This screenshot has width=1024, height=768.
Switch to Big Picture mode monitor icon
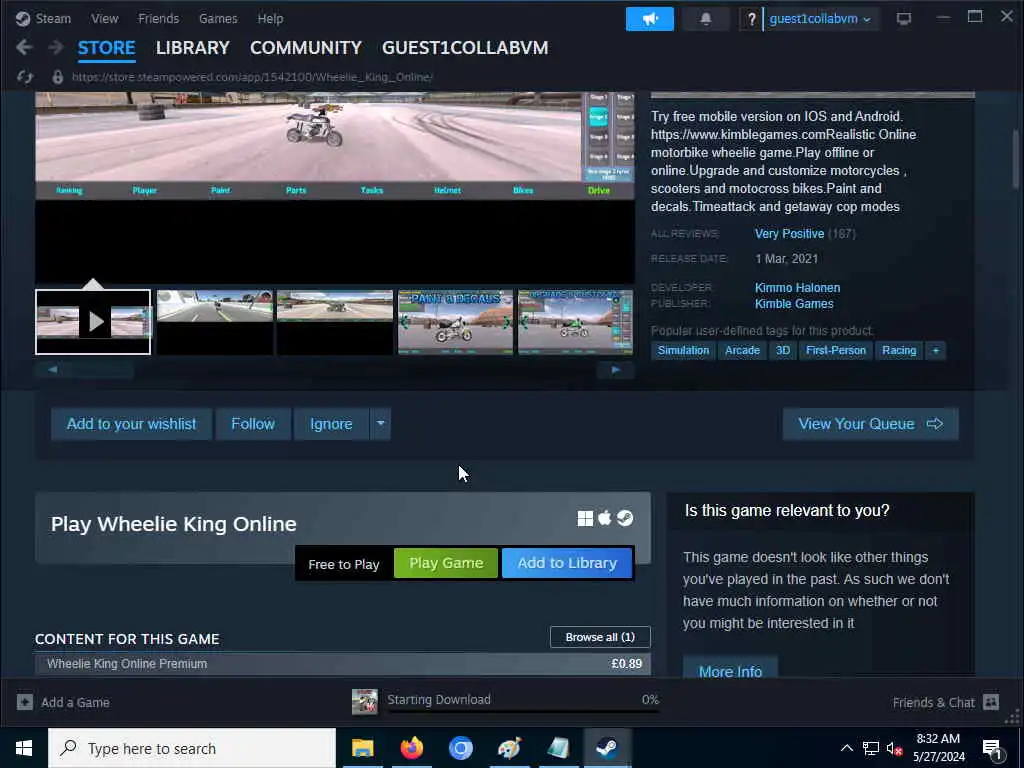click(x=903, y=19)
